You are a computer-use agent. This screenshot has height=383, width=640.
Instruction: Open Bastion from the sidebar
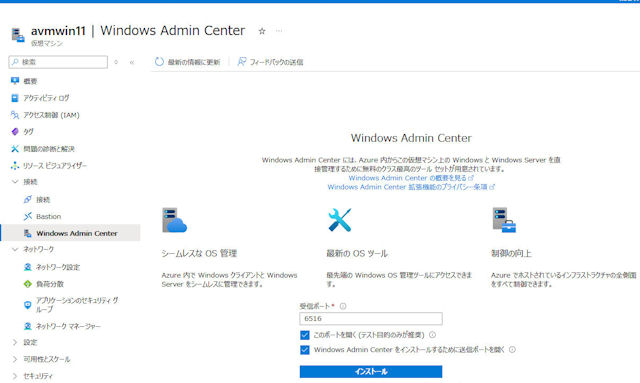[48, 216]
